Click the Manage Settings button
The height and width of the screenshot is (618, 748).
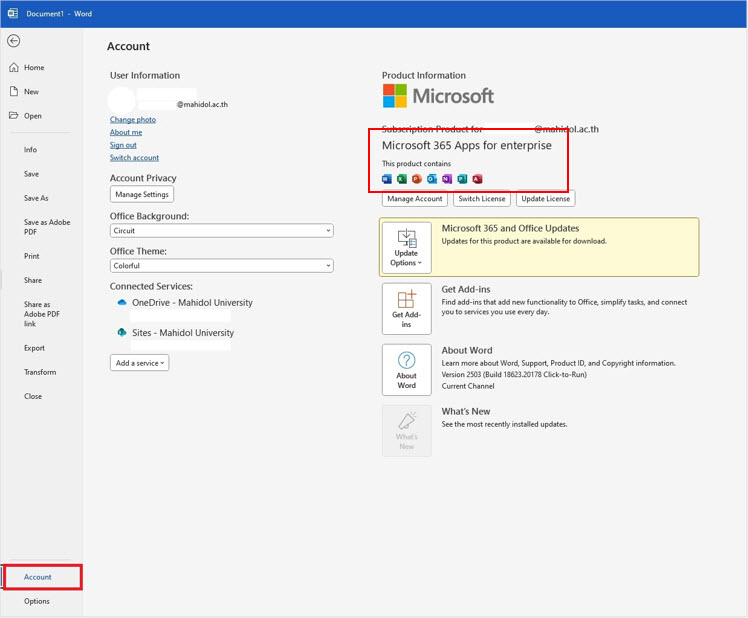pos(142,194)
